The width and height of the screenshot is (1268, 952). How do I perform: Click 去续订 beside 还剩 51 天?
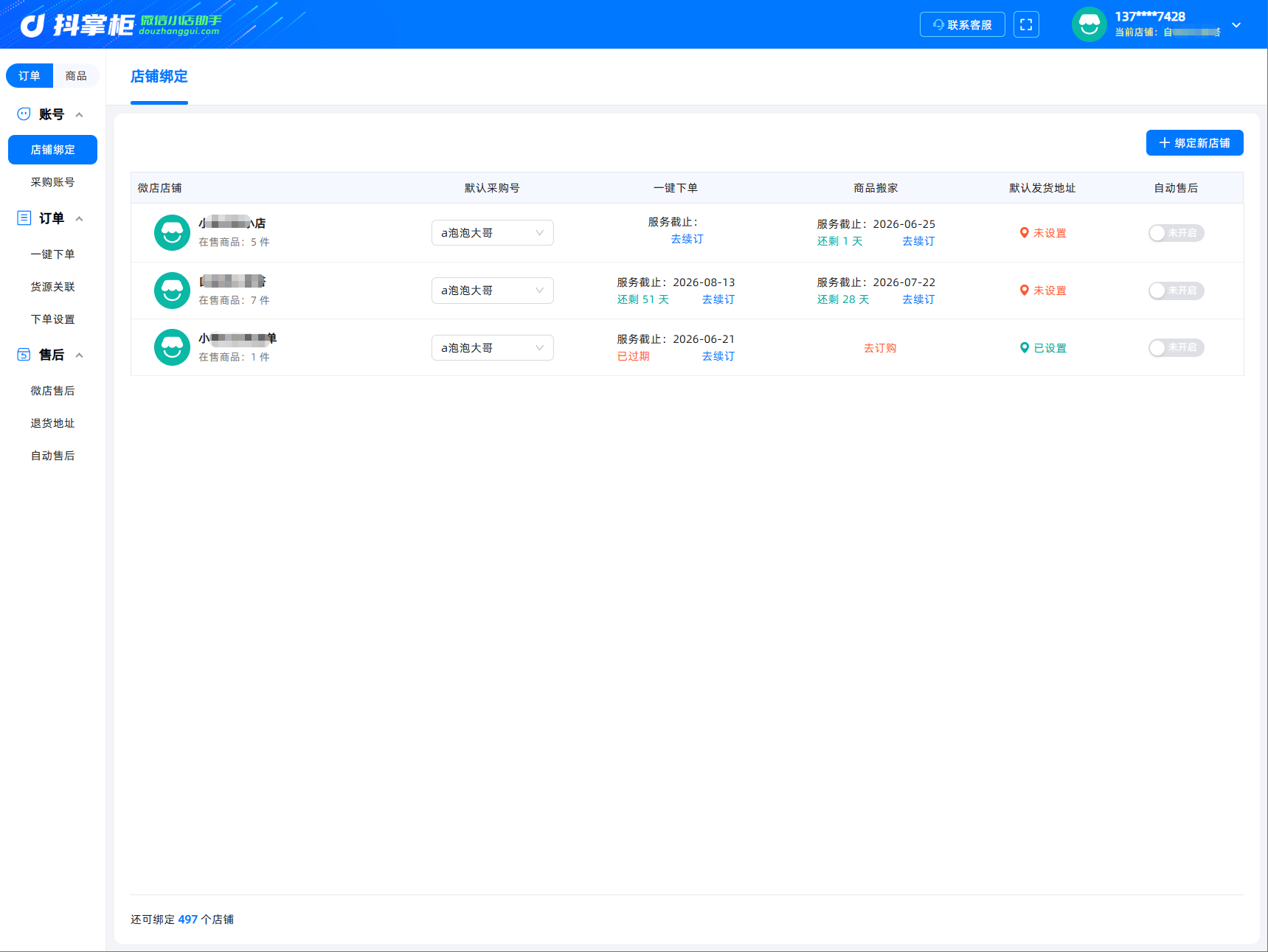[718, 299]
